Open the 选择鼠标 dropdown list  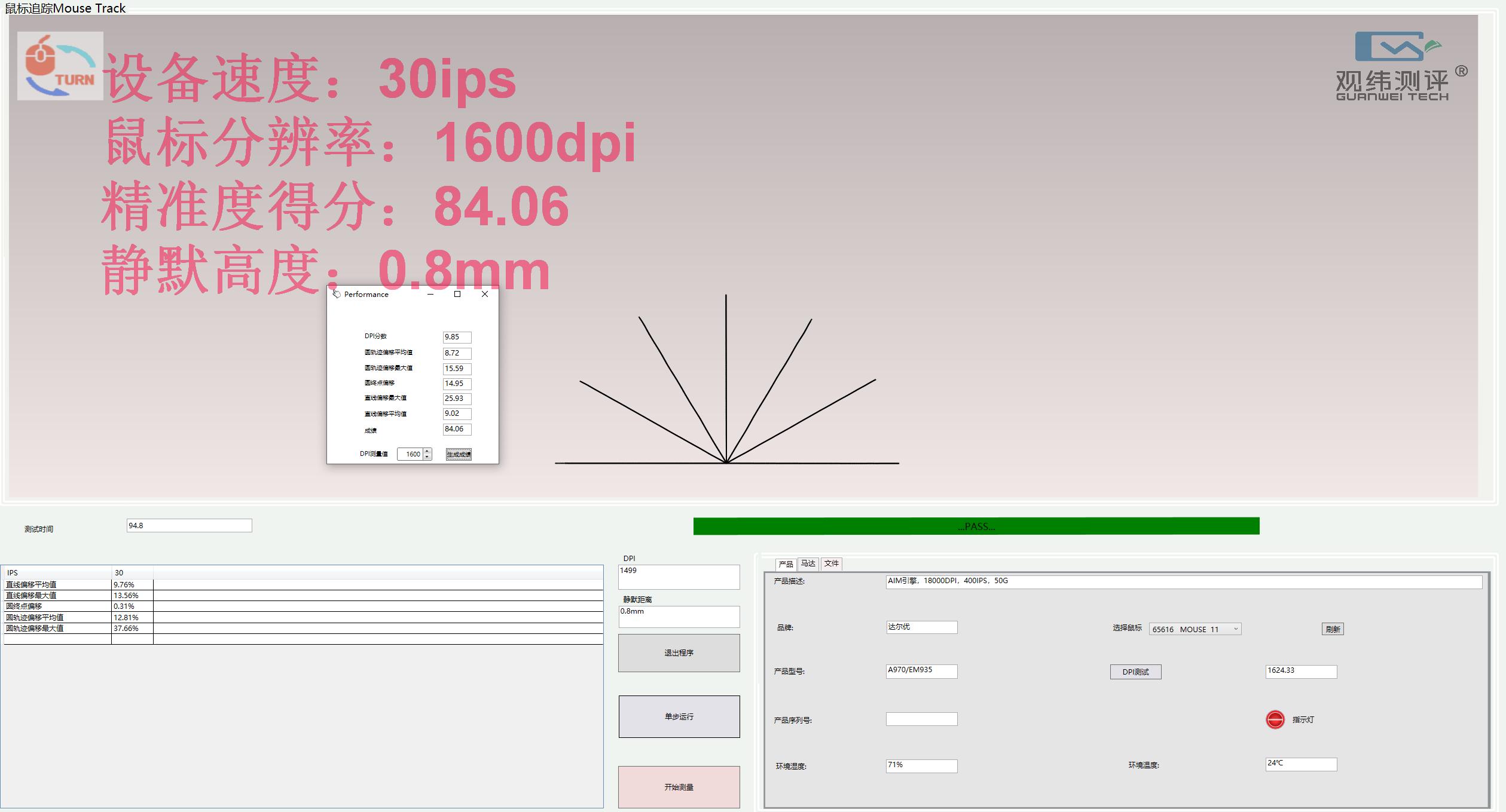point(1235,629)
